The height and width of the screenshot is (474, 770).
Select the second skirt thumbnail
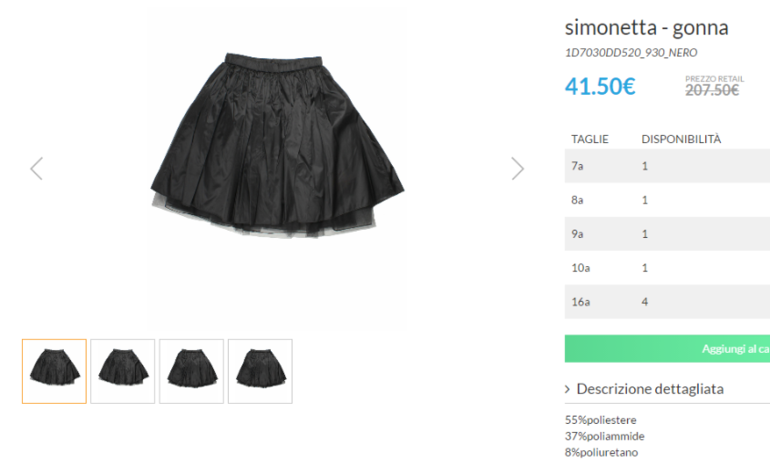(x=122, y=371)
